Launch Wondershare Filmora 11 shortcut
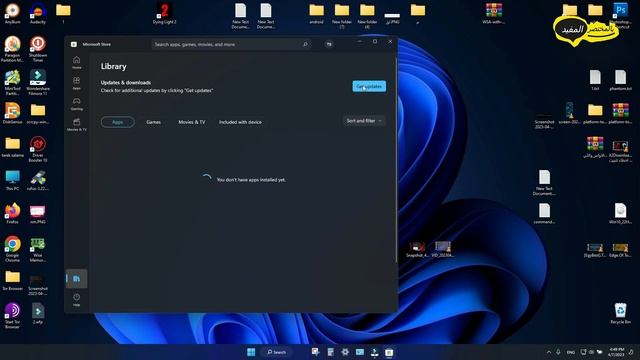Viewport: 640px width, 360px height. tap(38, 82)
